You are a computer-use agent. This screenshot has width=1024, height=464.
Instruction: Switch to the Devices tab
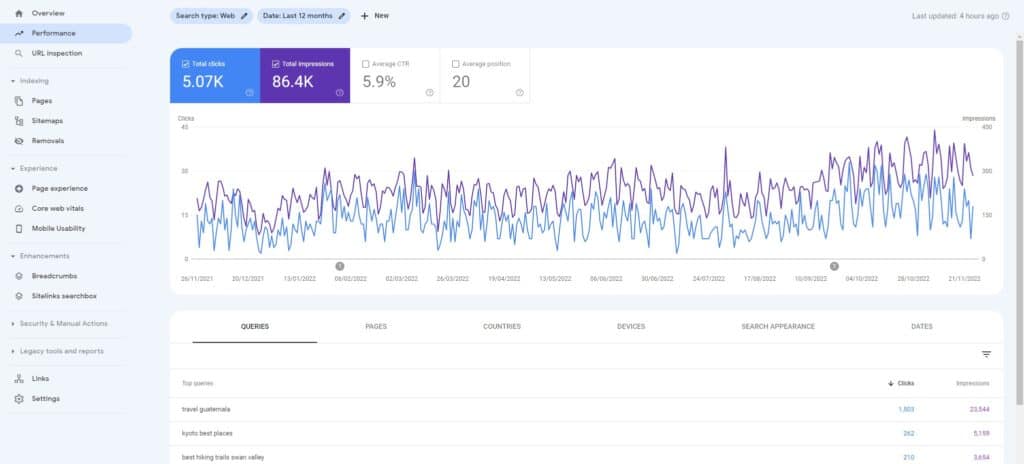631,327
